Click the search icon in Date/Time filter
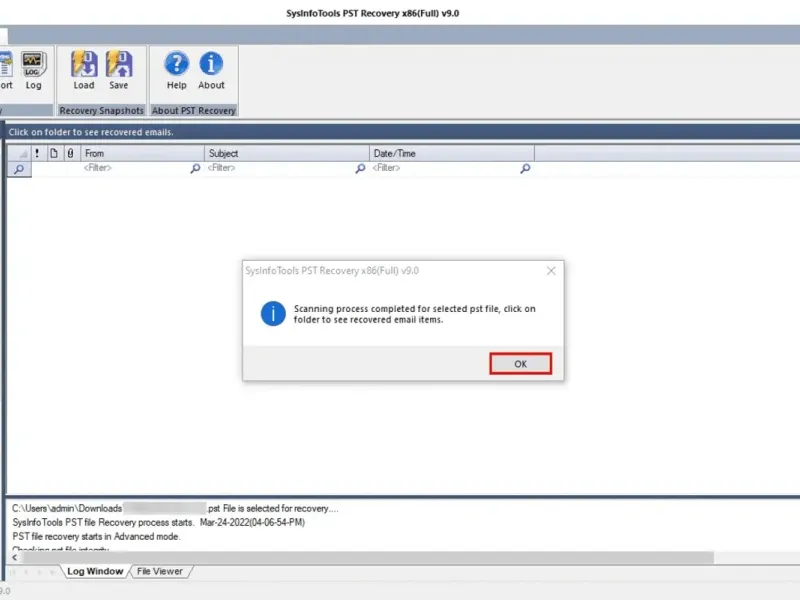Image resolution: width=800 pixels, height=600 pixels. point(525,168)
